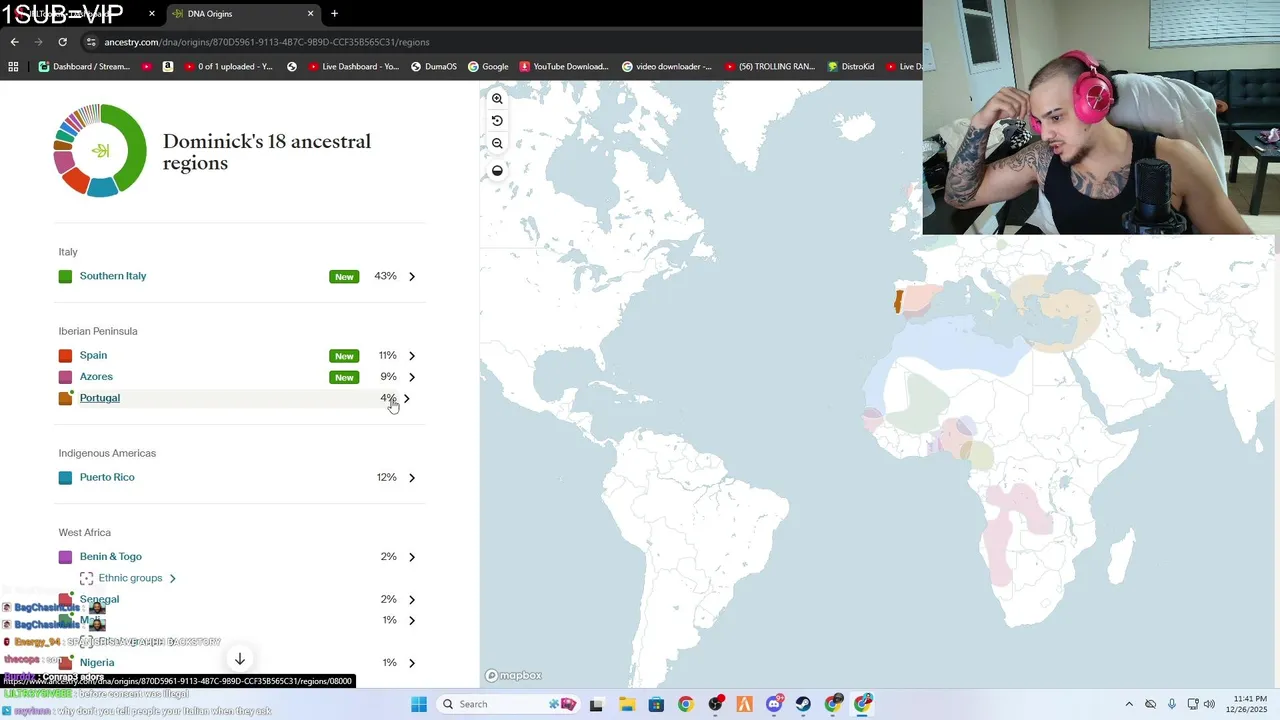Open Dashboard / Stream bookmark
This screenshot has width=1280, height=720.
tap(84, 67)
